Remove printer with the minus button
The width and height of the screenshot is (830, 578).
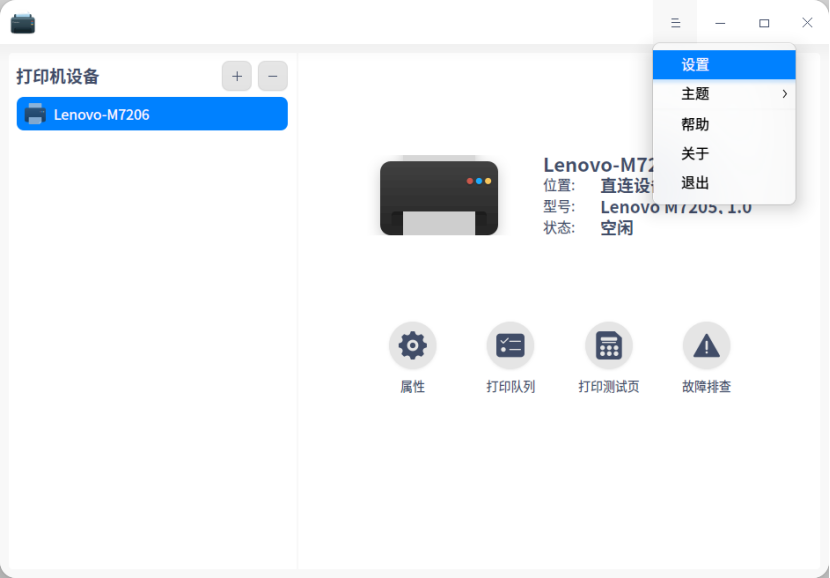273,76
